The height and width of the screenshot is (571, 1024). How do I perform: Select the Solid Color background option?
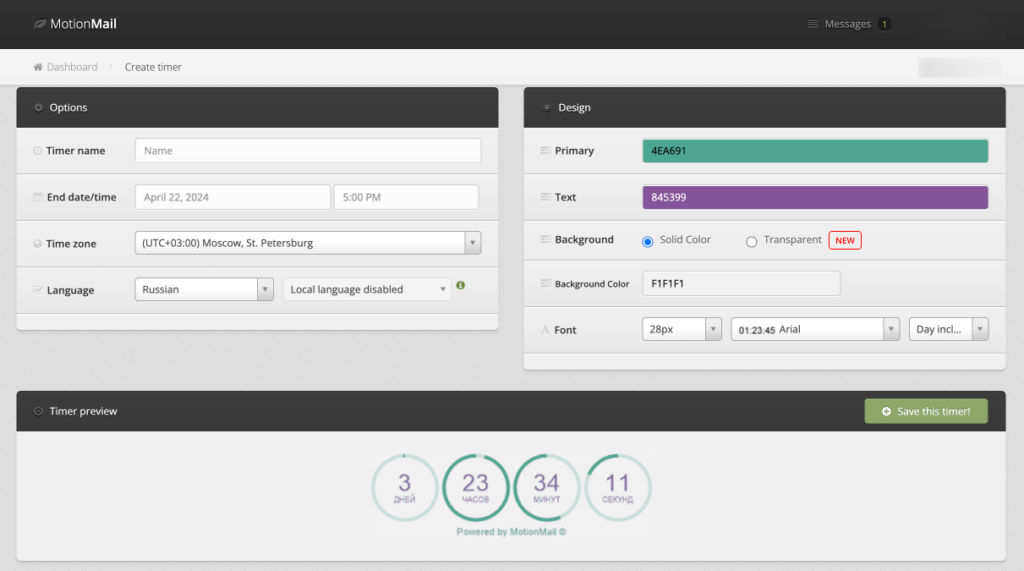[x=647, y=242]
